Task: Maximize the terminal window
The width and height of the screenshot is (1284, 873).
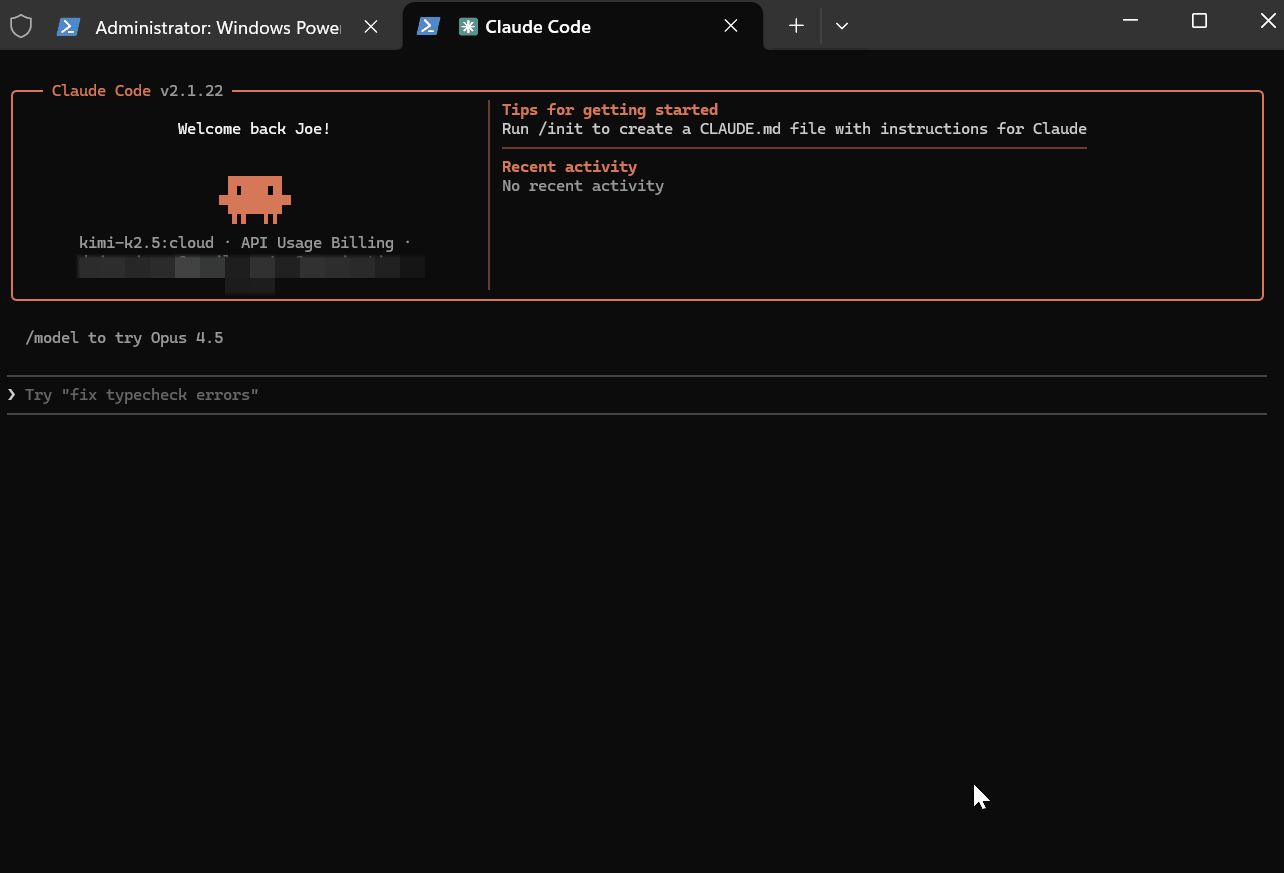Action: pos(1199,21)
